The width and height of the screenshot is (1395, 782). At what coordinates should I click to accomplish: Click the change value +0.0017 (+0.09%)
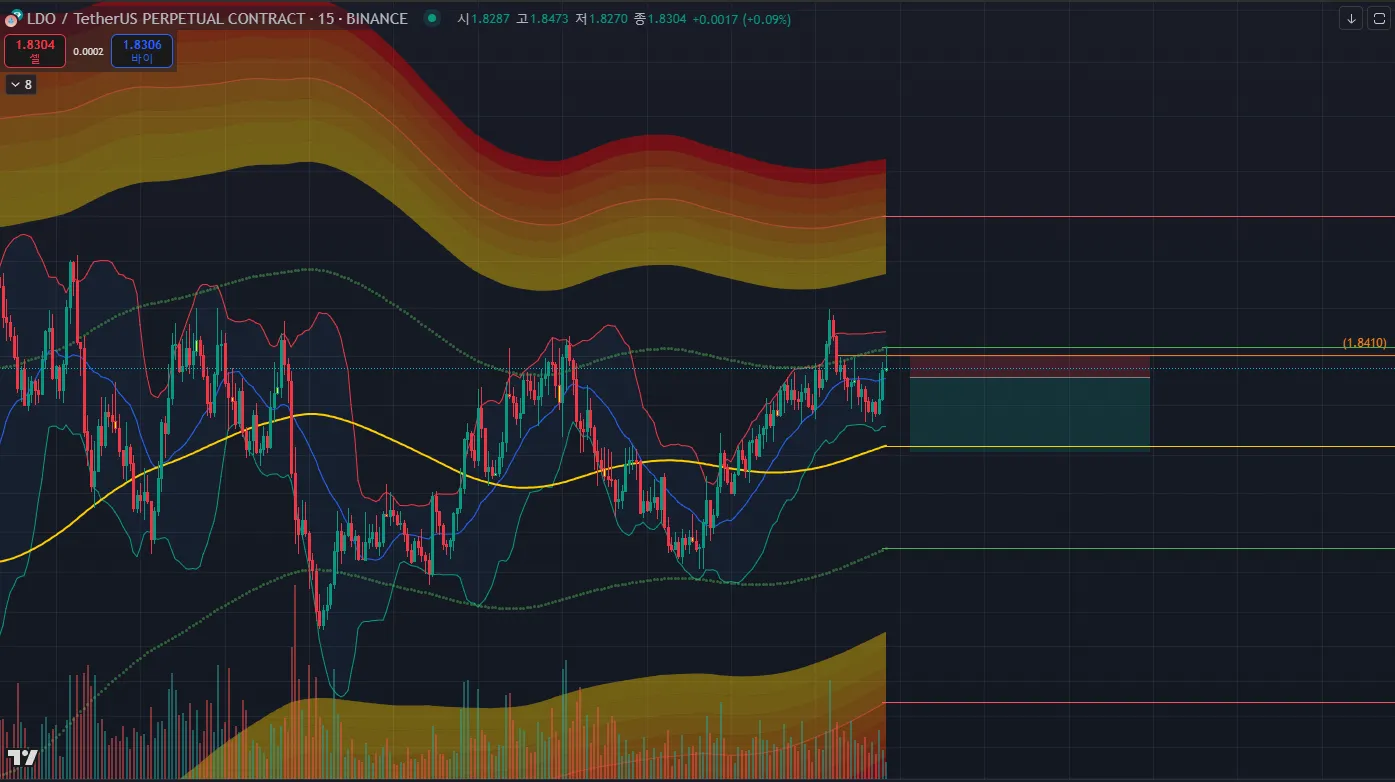pyautogui.click(x=742, y=18)
